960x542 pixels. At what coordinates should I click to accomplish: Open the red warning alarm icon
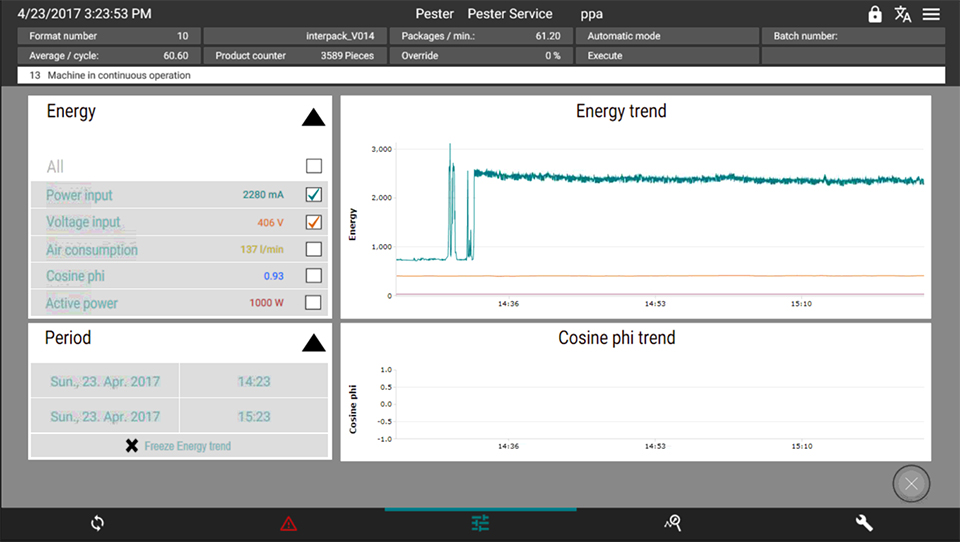pos(288,523)
